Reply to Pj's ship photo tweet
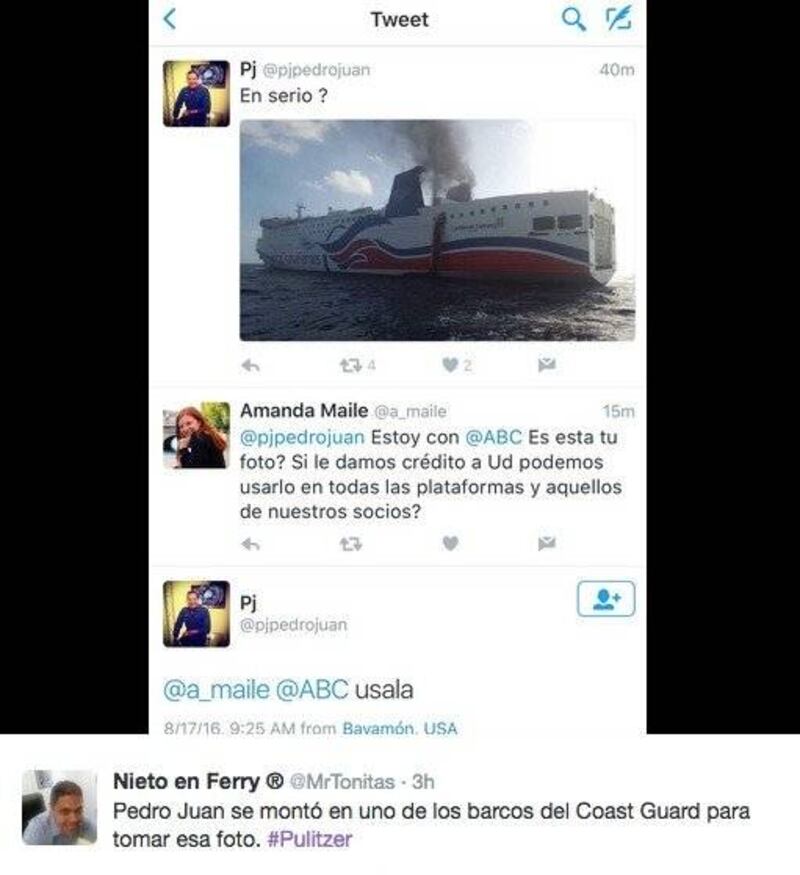 click(x=250, y=366)
